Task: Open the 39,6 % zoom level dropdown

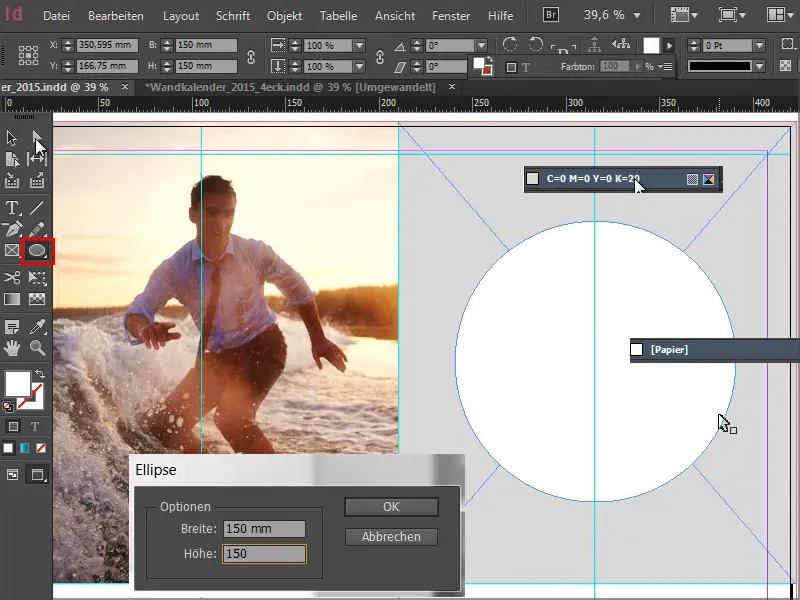Action: point(637,16)
